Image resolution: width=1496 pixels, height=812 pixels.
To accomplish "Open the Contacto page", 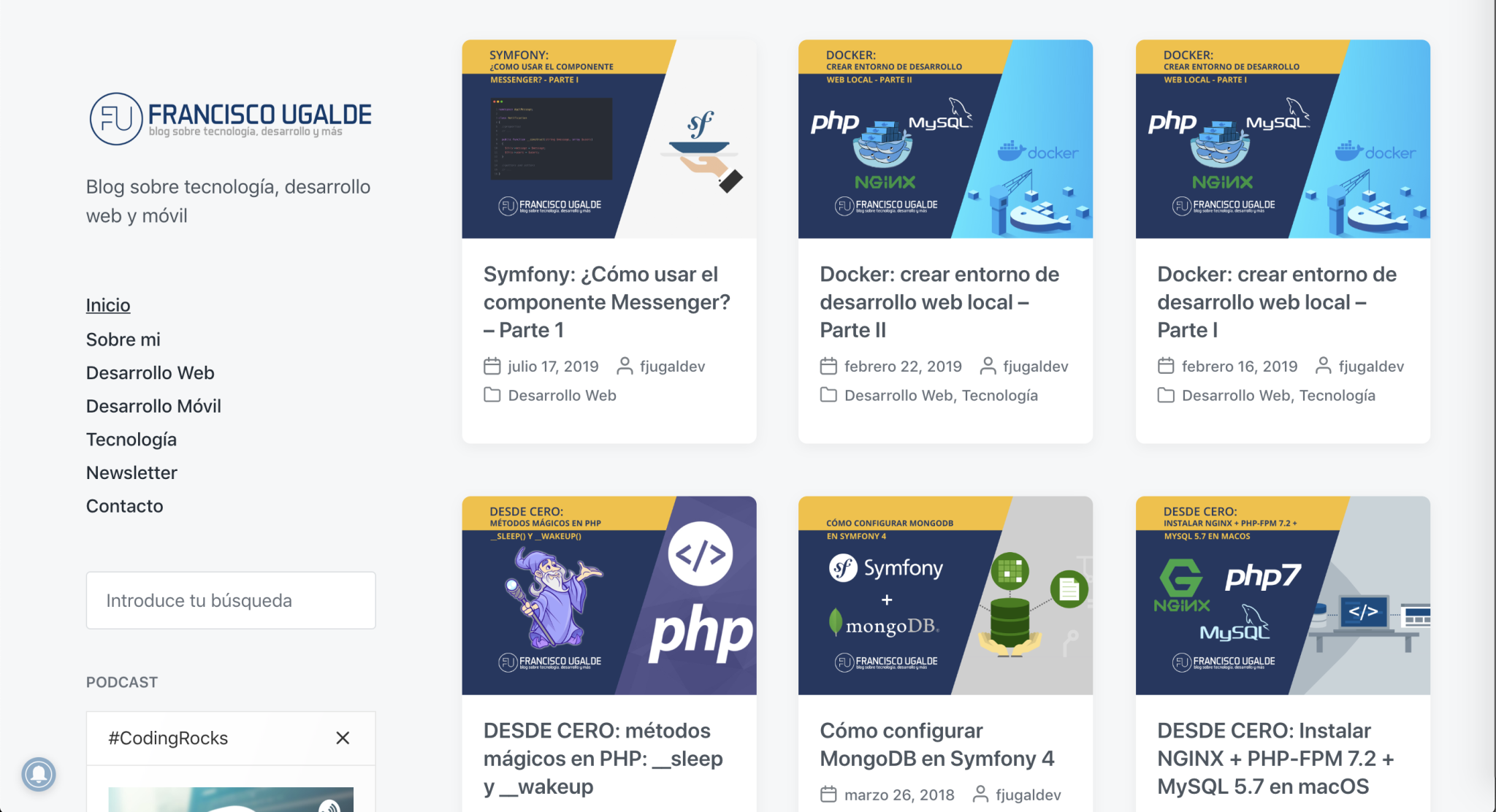I will point(125,506).
